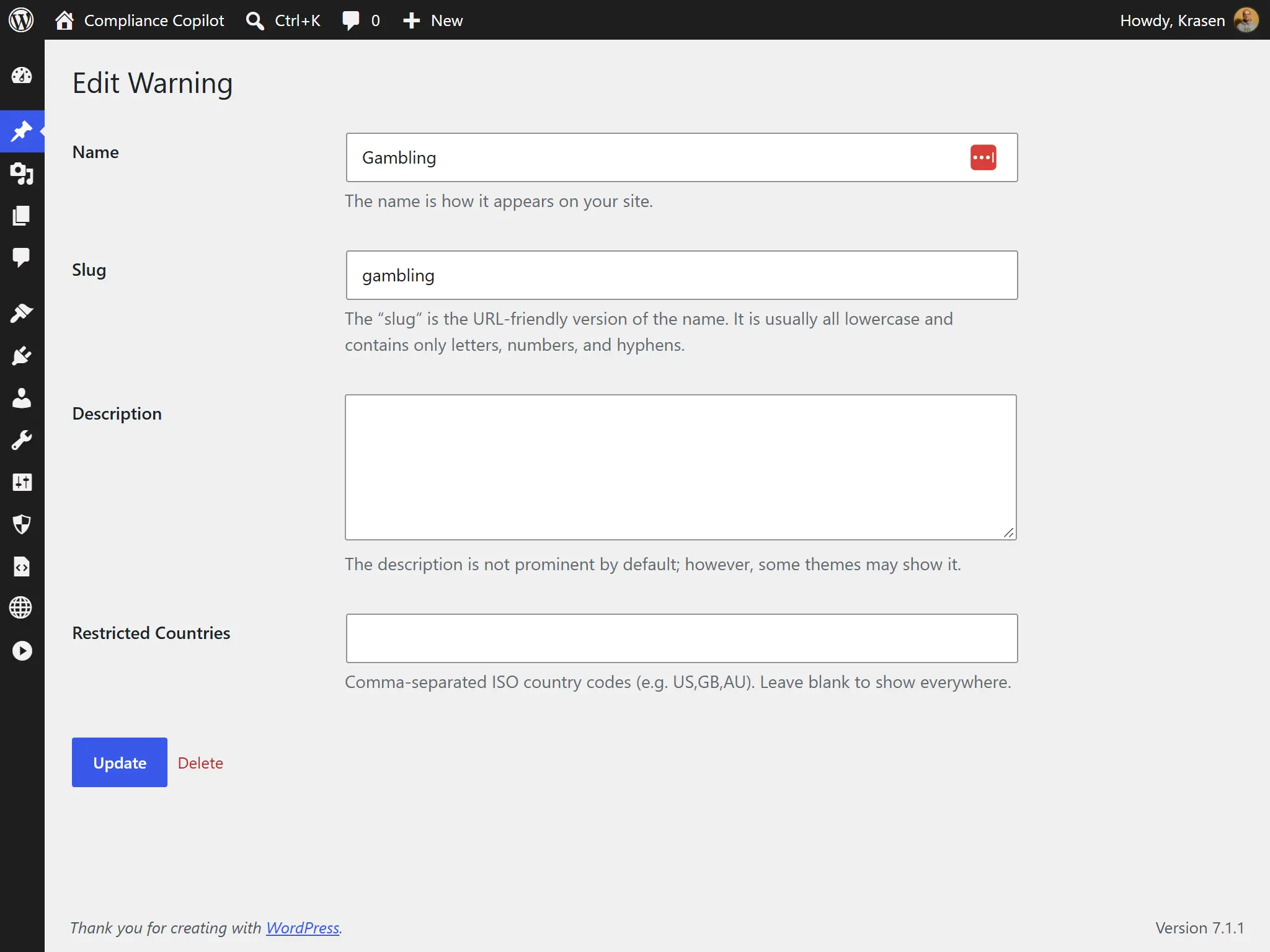The height and width of the screenshot is (952, 1270).
Task: Open the comments bubble in admin bar
Action: [361, 20]
